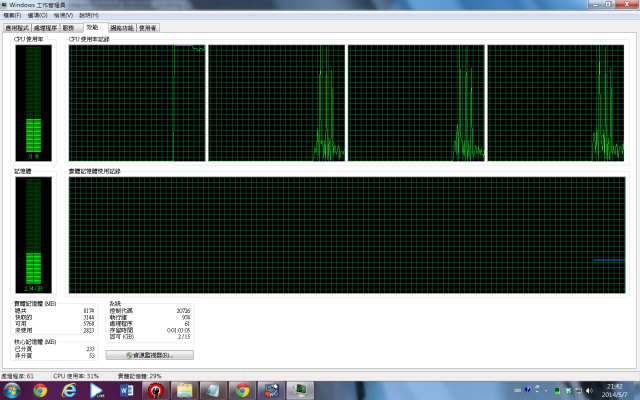Screen dimensions: 640x400
Task: Click the third CPU core history graph
Action: (x=416, y=103)
